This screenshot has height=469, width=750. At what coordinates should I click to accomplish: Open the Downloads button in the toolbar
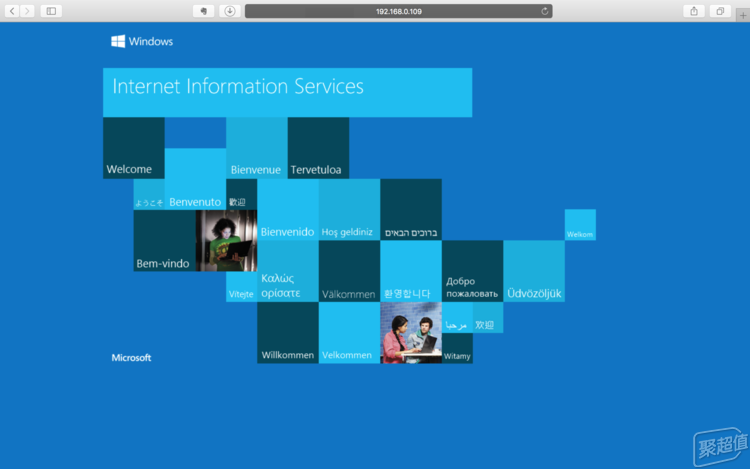(x=229, y=11)
